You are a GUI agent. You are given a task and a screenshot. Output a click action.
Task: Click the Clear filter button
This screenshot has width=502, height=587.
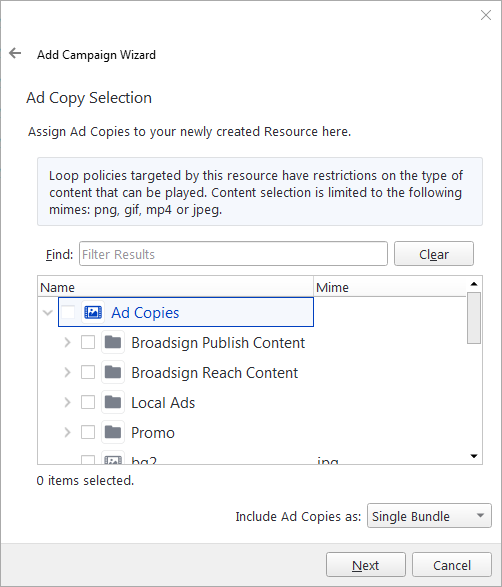point(433,254)
